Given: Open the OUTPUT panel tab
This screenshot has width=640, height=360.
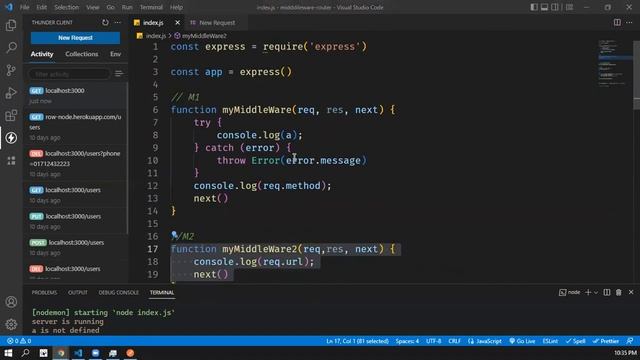Looking at the screenshot, I should point(78,292).
